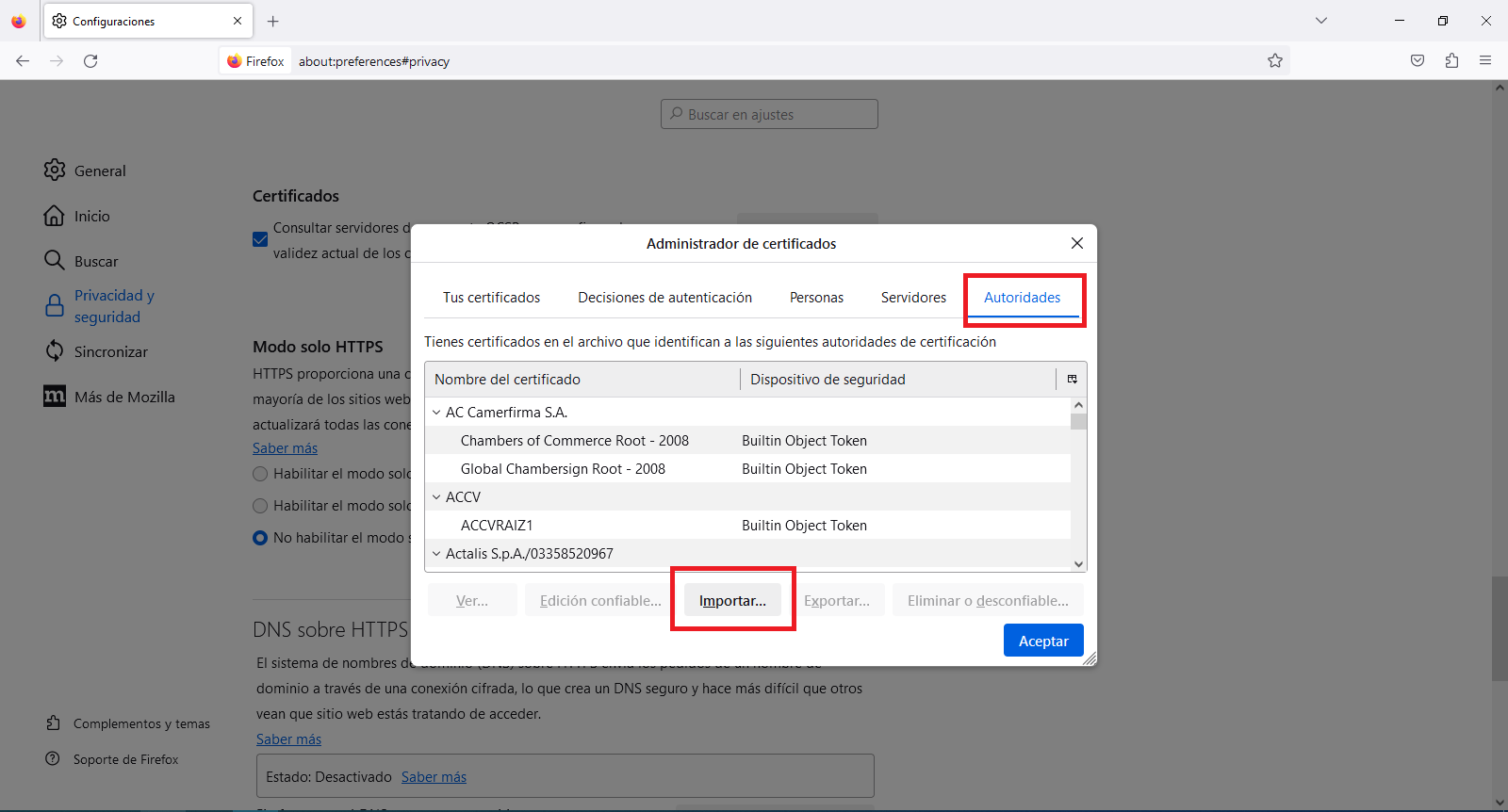Screen dimensions: 1508x812
Task: Switch to Tus certificados tab
Action: (x=491, y=298)
